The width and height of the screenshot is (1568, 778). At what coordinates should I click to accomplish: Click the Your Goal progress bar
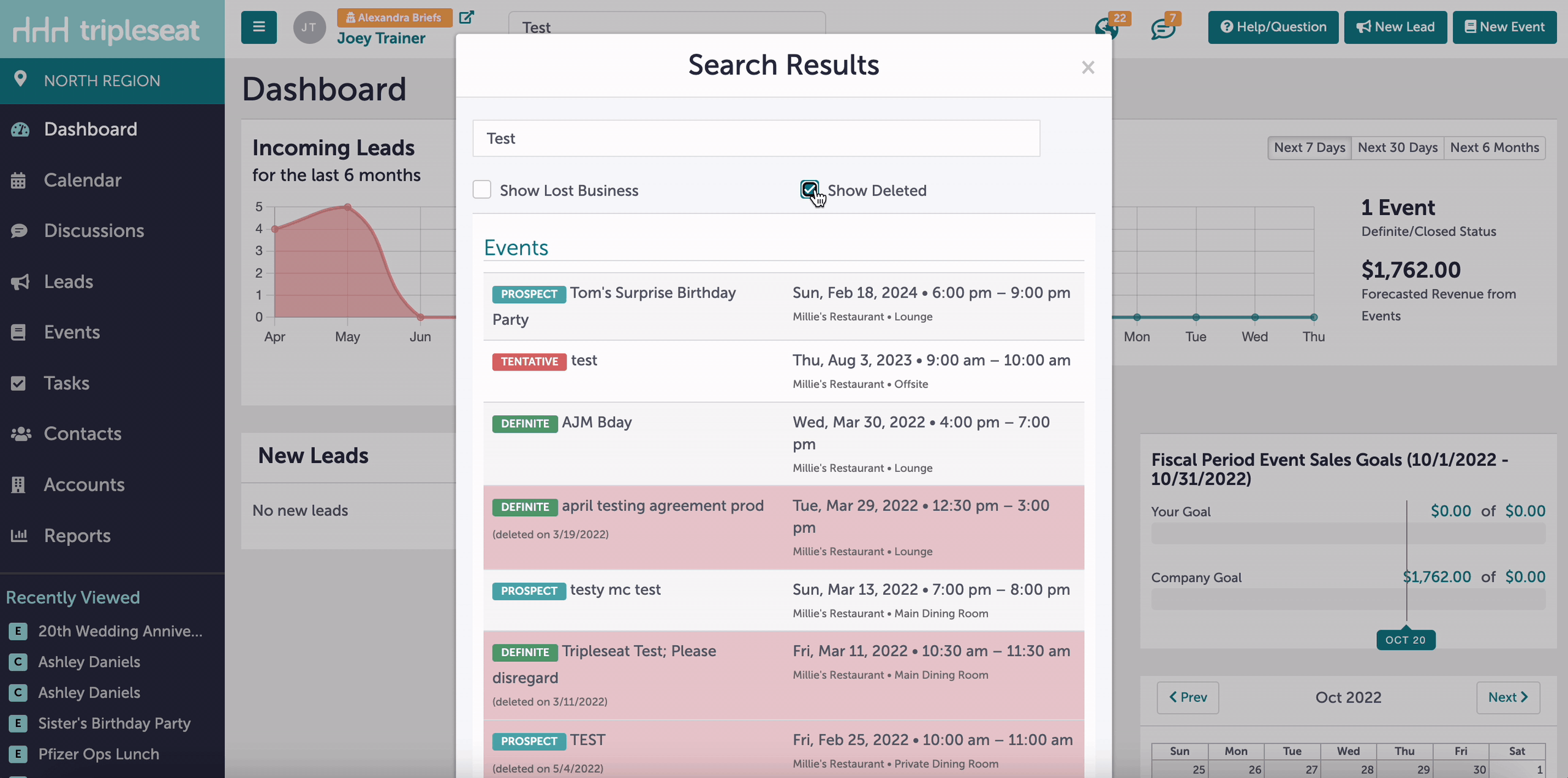[1348, 534]
